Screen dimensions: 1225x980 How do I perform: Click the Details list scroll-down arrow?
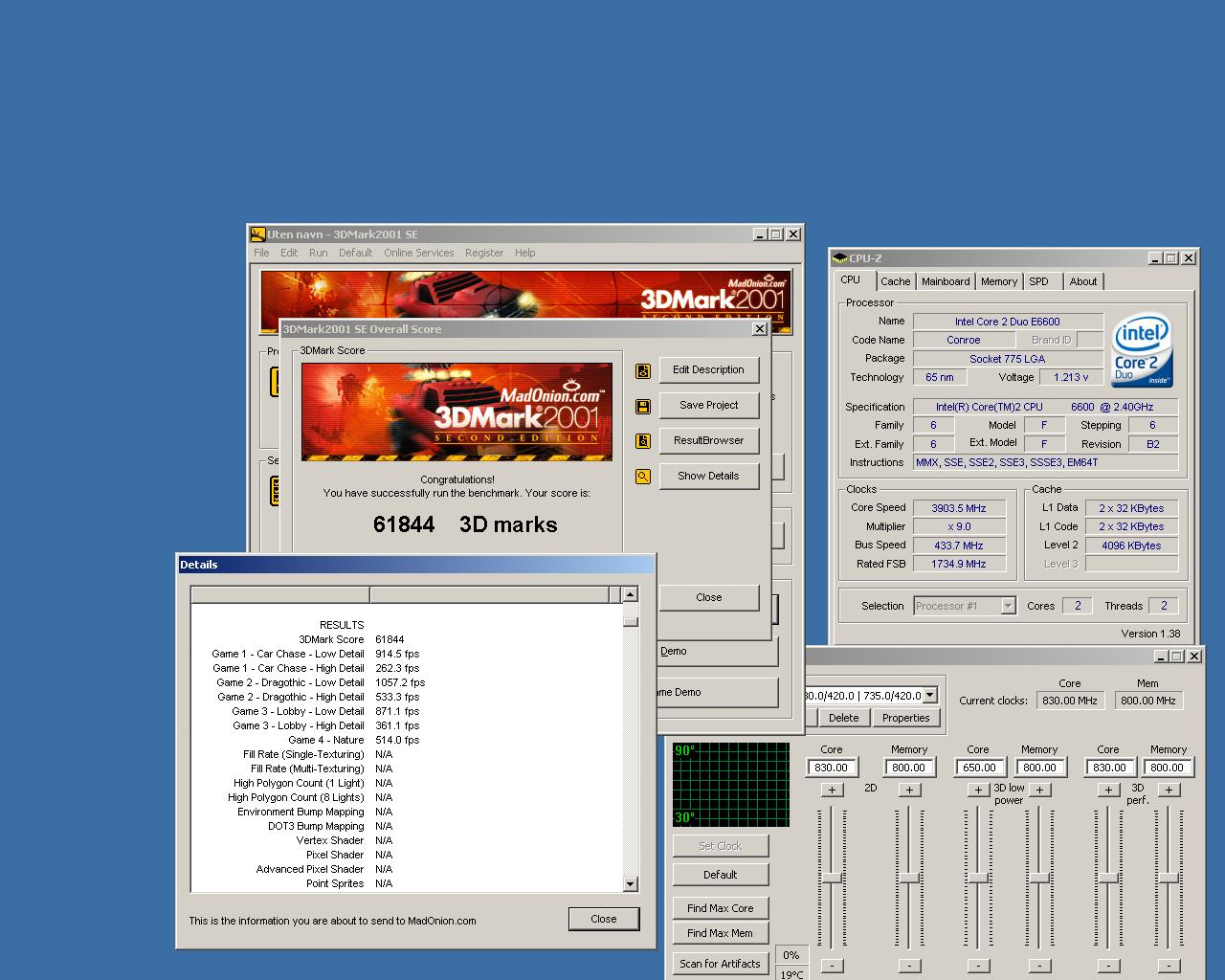coord(630,884)
